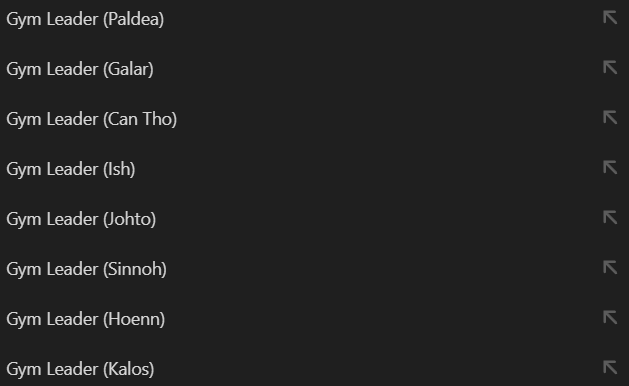Click the arrow icon for Gym Leader (Ish)
Image resolution: width=629 pixels, height=386 pixels.
point(610,167)
